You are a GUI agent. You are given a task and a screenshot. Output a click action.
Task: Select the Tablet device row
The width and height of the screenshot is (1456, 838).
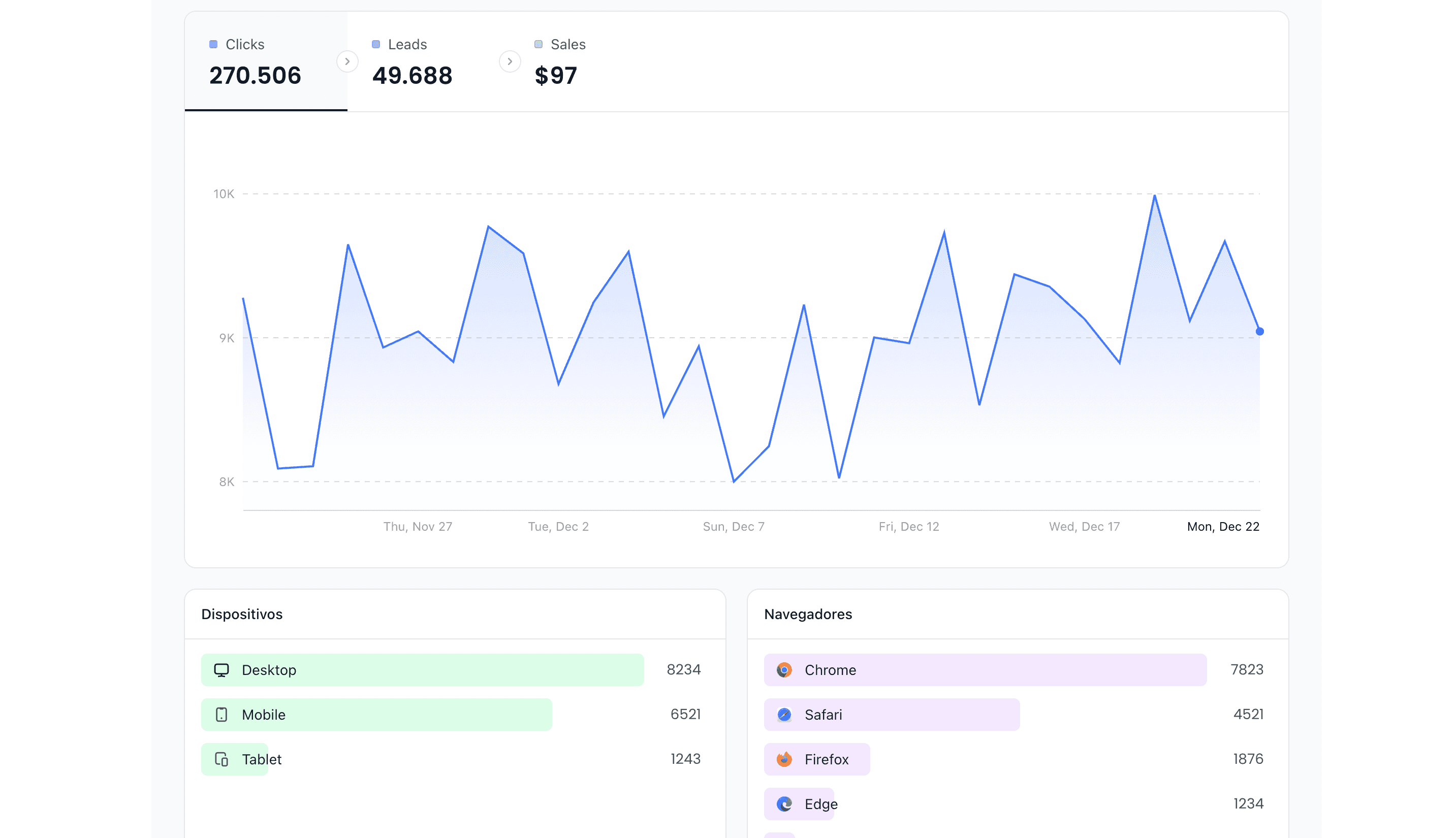click(x=451, y=760)
